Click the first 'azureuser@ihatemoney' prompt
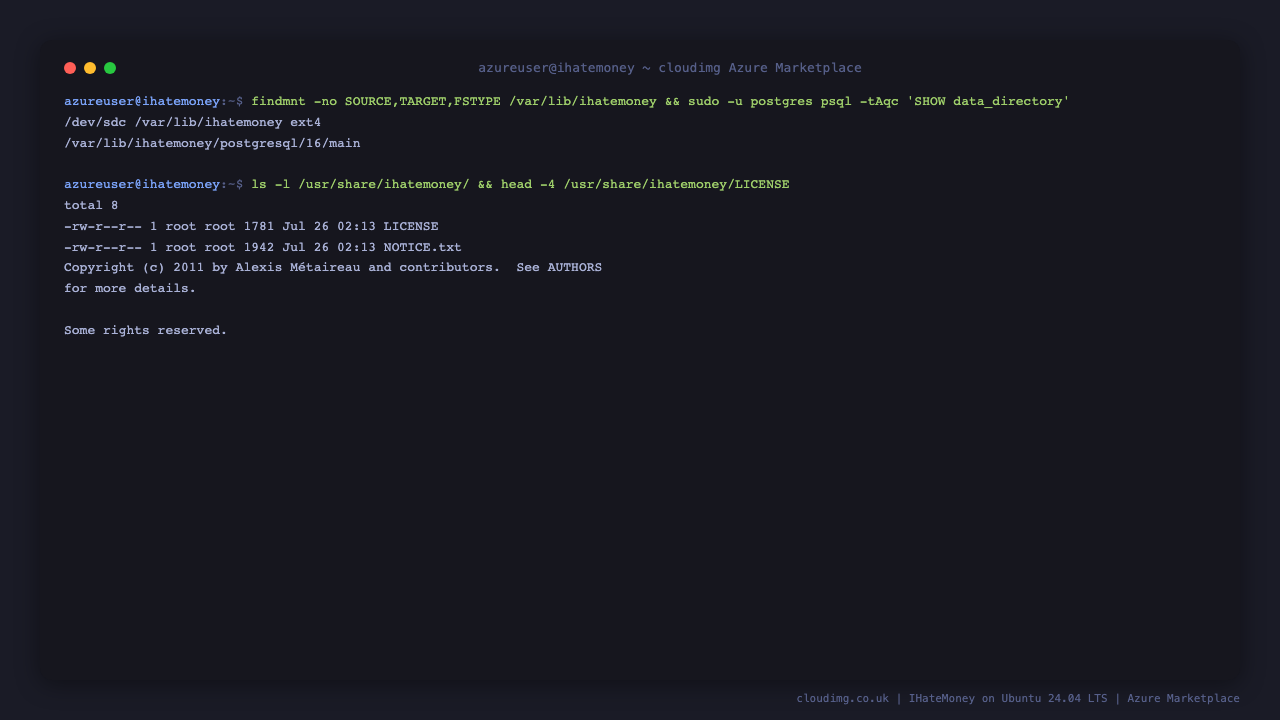Viewport: 1280px width, 720px height. [142, 101]
